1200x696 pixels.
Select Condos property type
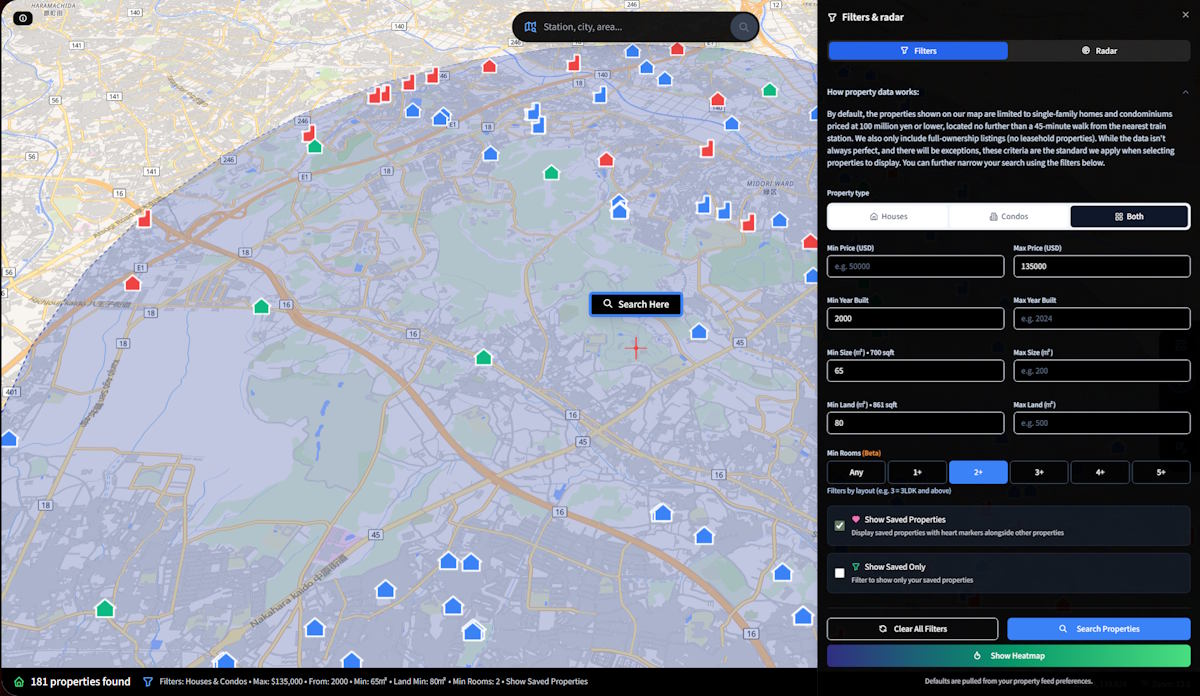pyautogui.click(x=1008, y=216)
